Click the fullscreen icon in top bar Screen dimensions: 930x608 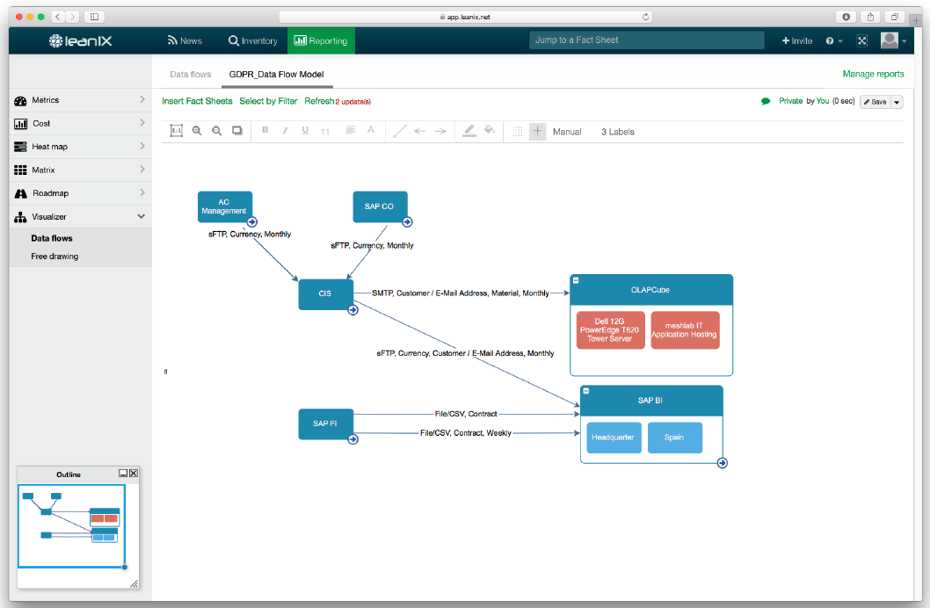(861, 41)
